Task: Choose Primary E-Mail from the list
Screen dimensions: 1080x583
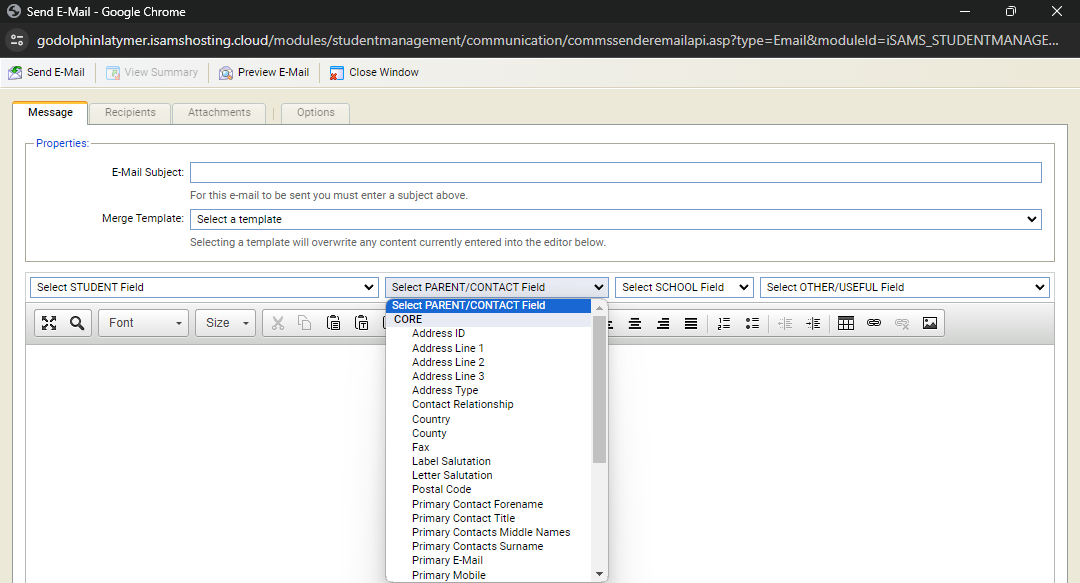Action: [447, 561]
